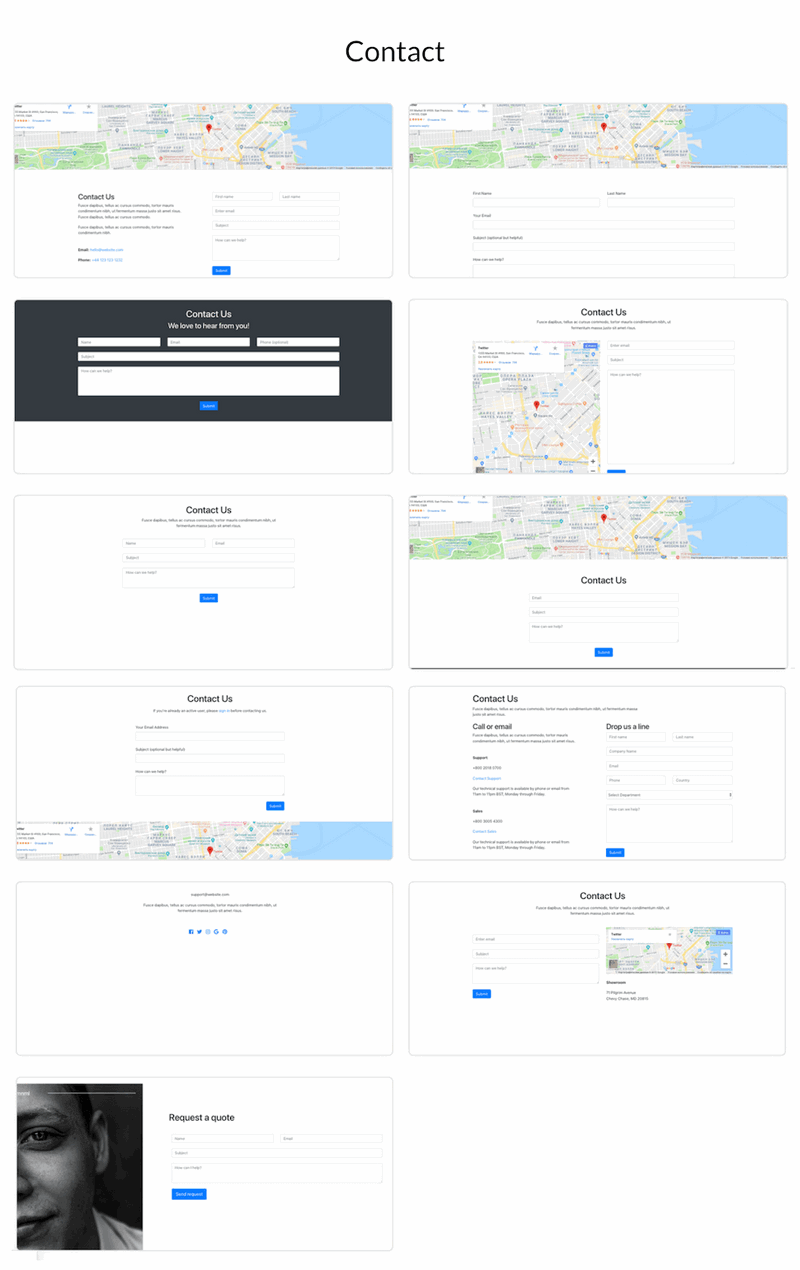This screenshot has height=1270, width=800.
Task: Click the face photo in Request a quote card
Action: 80,1167
